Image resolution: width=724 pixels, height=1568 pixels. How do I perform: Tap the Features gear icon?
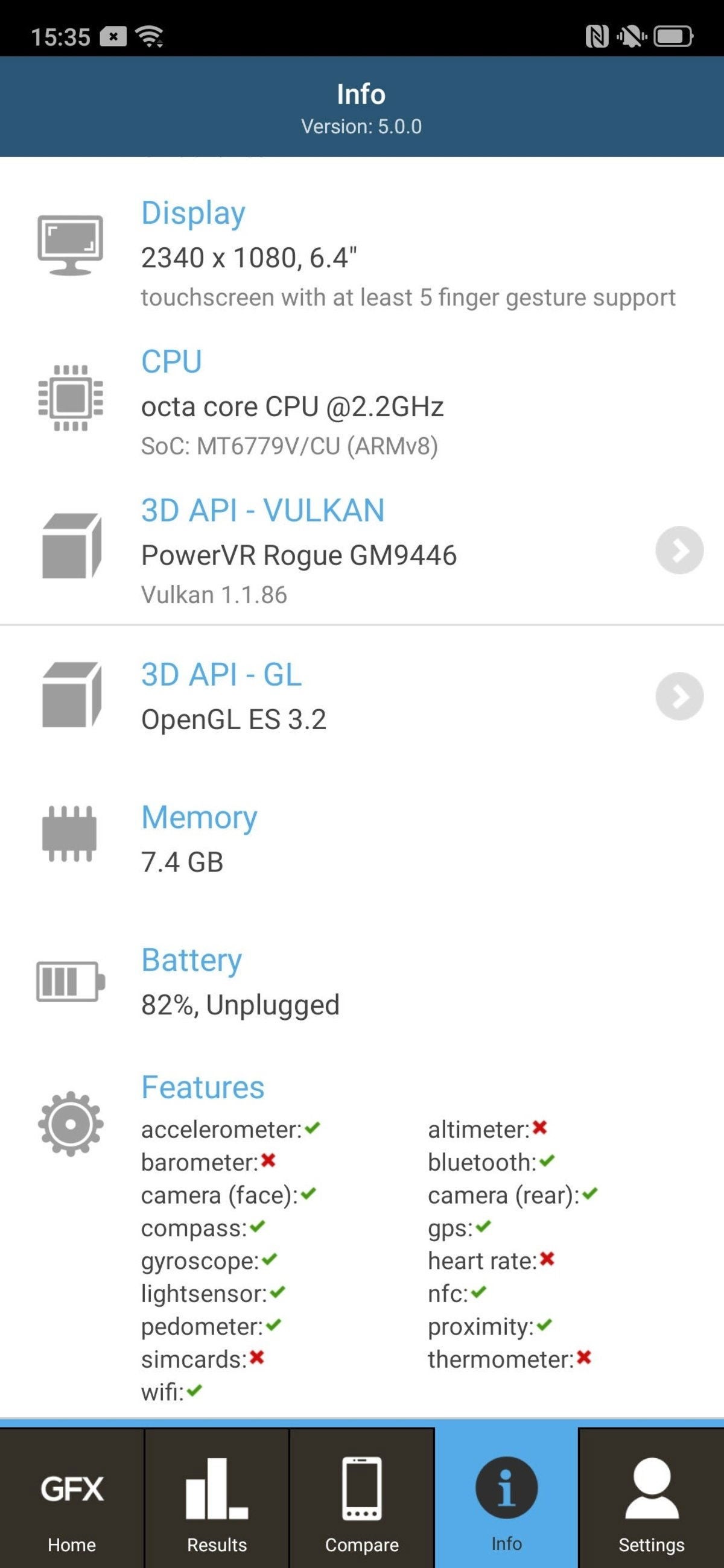click(70, 1124)
